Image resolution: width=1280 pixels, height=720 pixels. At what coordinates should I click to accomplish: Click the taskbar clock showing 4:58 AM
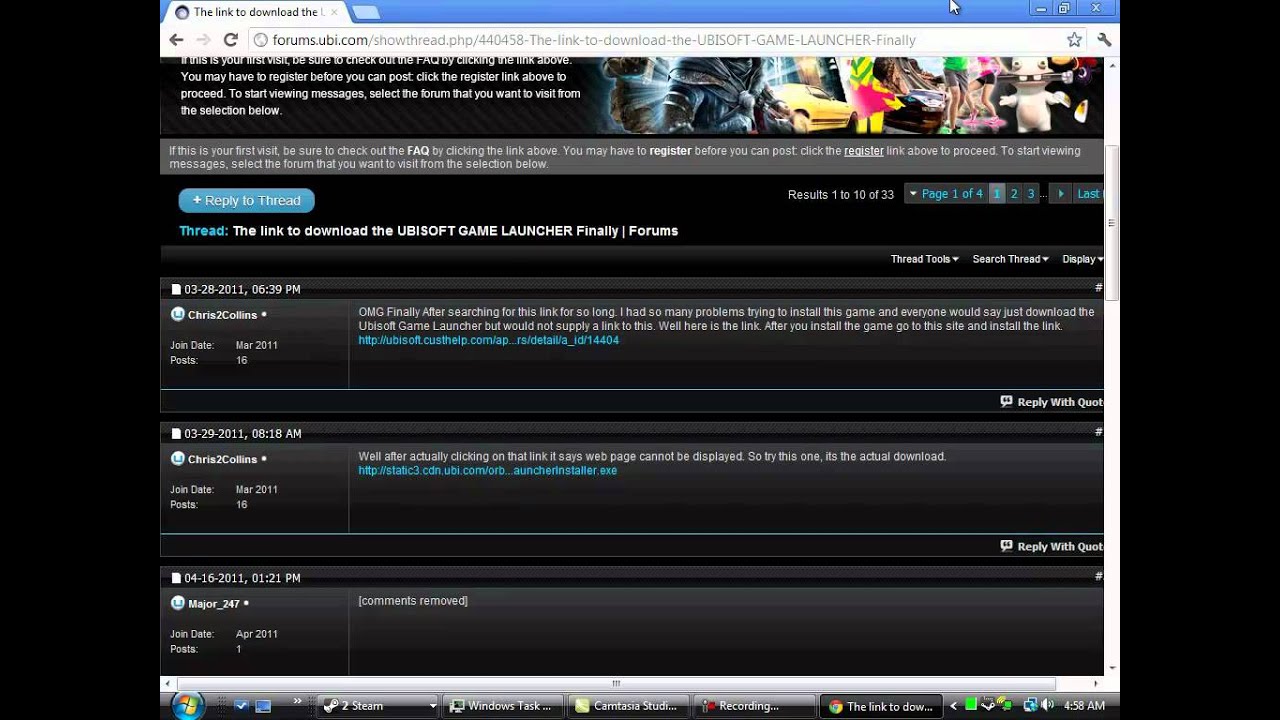(x=1084, y=706)
